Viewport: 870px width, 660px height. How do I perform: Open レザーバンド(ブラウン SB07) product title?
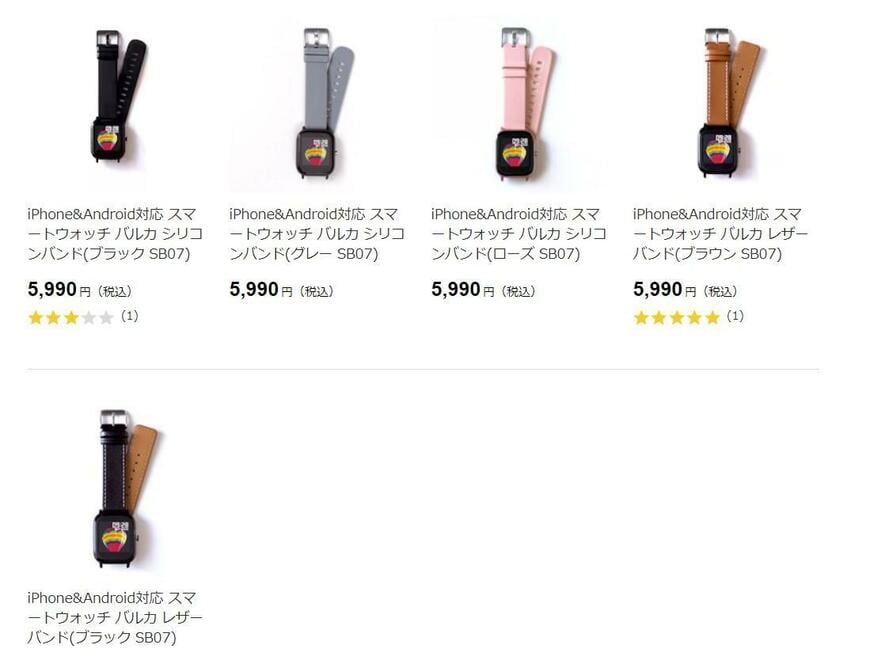(720, 234)
